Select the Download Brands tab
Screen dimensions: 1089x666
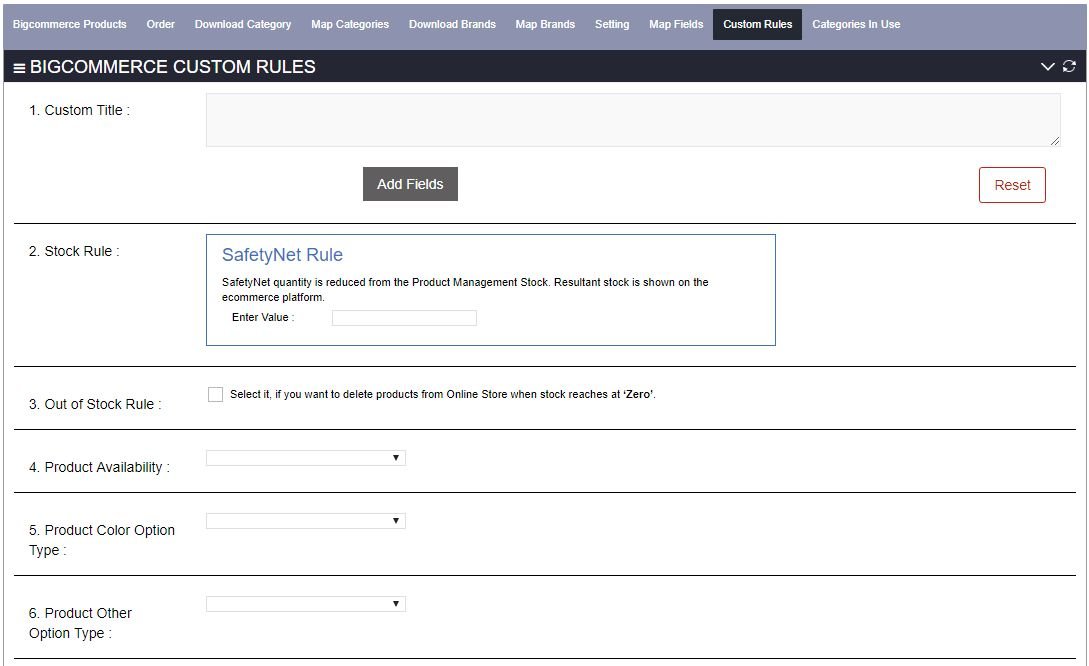(452, 24)
